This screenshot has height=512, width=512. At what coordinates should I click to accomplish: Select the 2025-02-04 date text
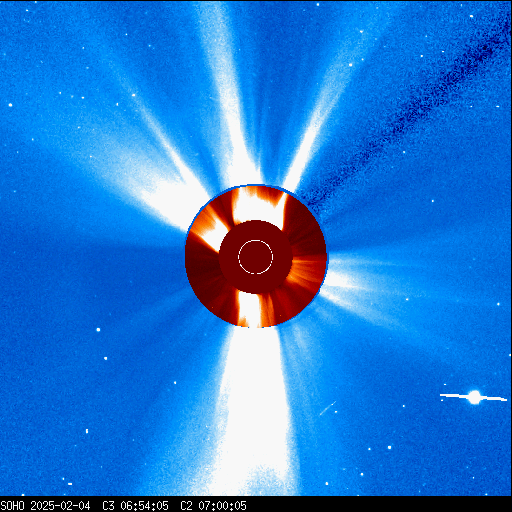click(60, 506)
